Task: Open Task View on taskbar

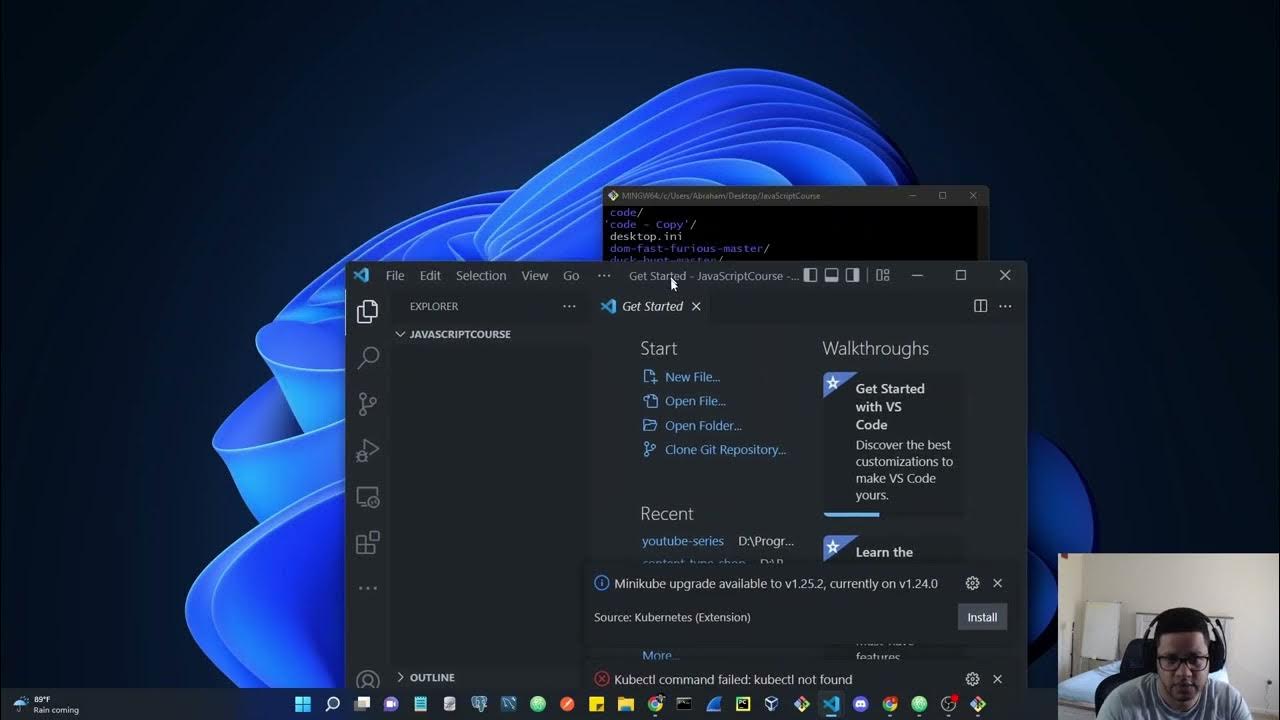Action: (362, 704)
